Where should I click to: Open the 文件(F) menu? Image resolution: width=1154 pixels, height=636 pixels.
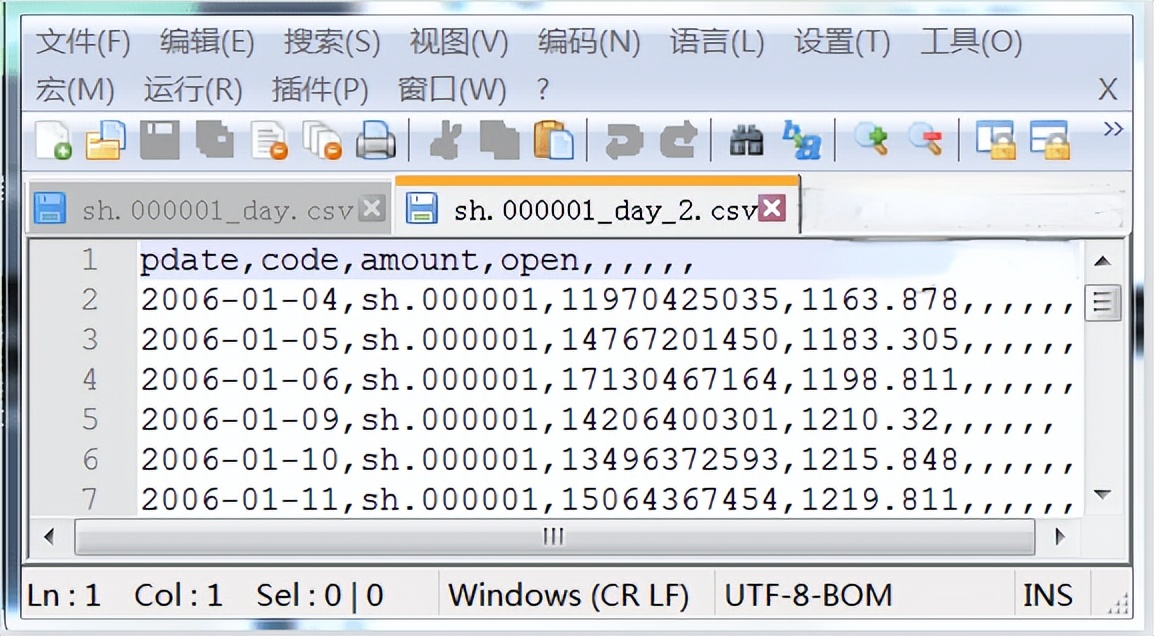click(x=83, y=42)
